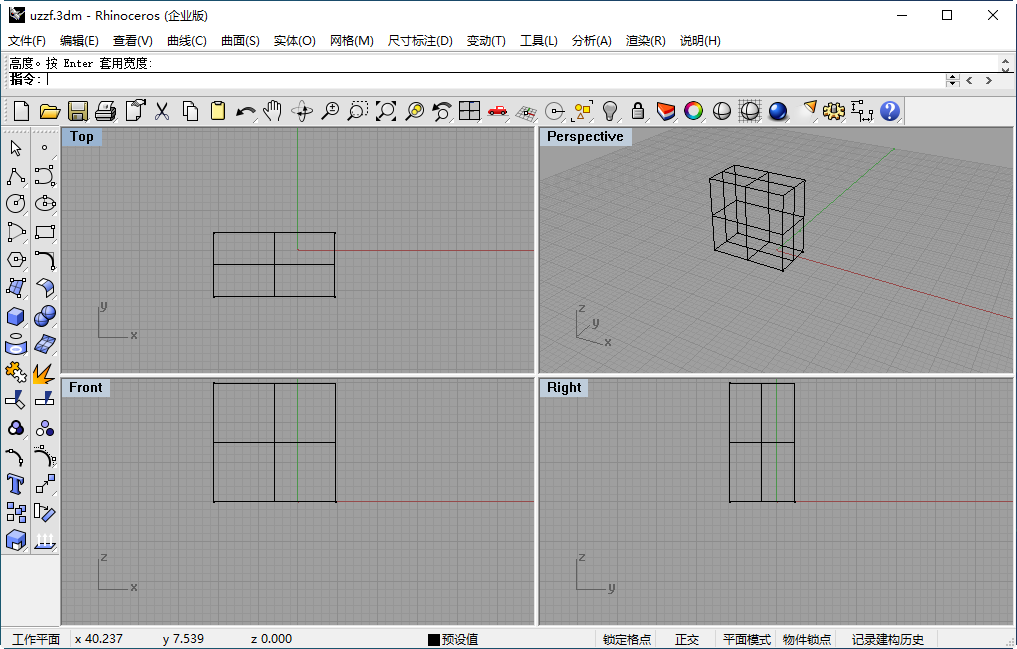This screenshot has height=649, width=1017.
Task: Click the command history scrollbar
Action: click(1005, 64)
